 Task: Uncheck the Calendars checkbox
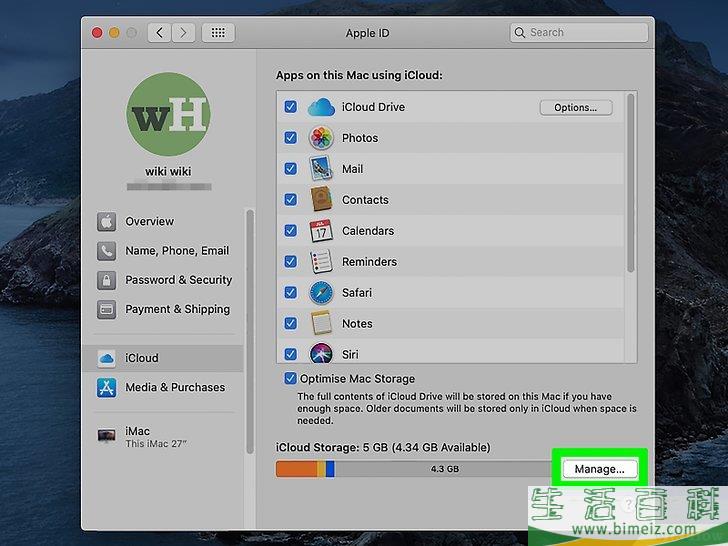click(x=291, y=231)
